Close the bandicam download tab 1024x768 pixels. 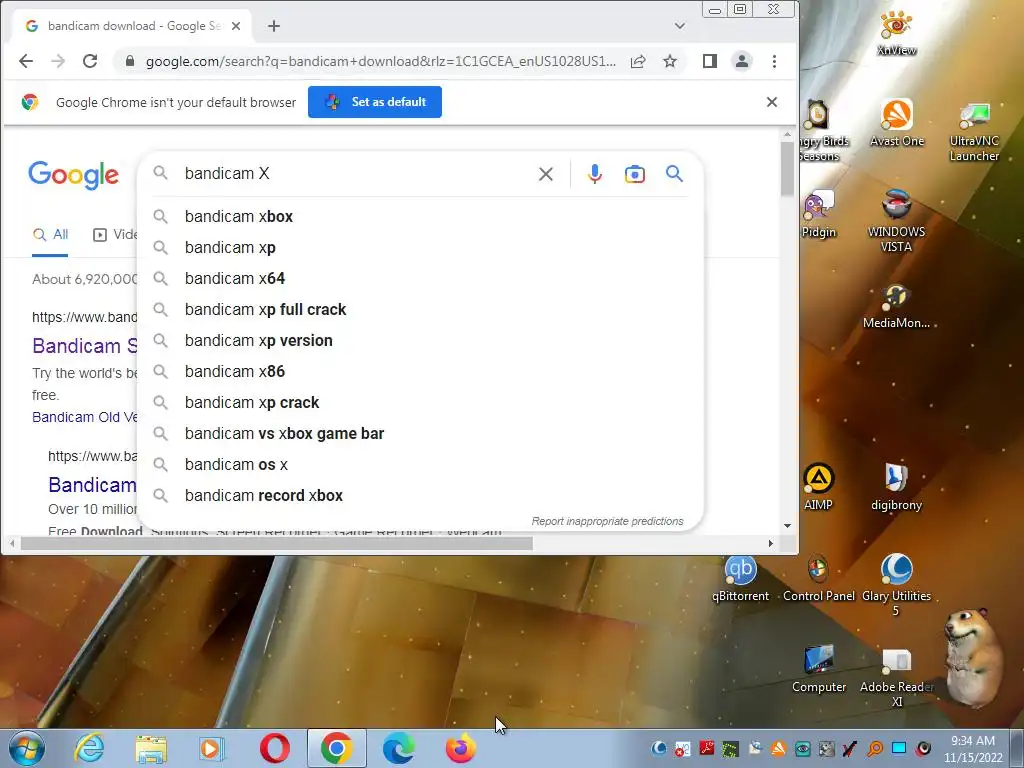coord(236,26)
